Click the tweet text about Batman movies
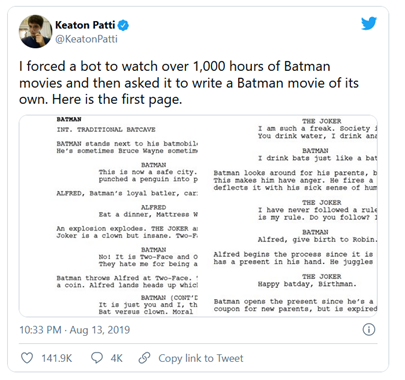 coord(189,83)
